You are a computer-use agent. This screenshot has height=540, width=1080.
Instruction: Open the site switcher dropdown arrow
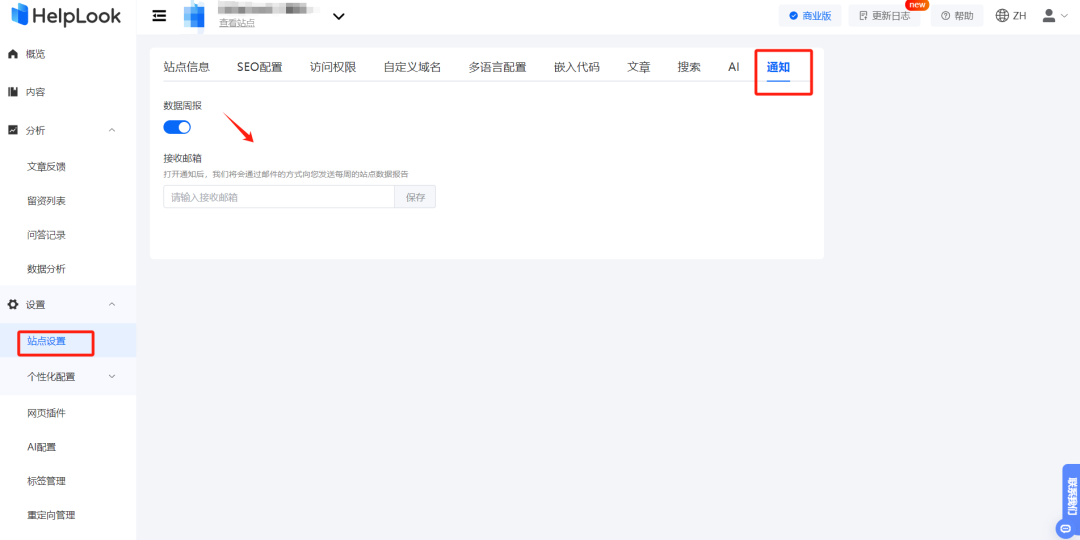pos(338,17)
